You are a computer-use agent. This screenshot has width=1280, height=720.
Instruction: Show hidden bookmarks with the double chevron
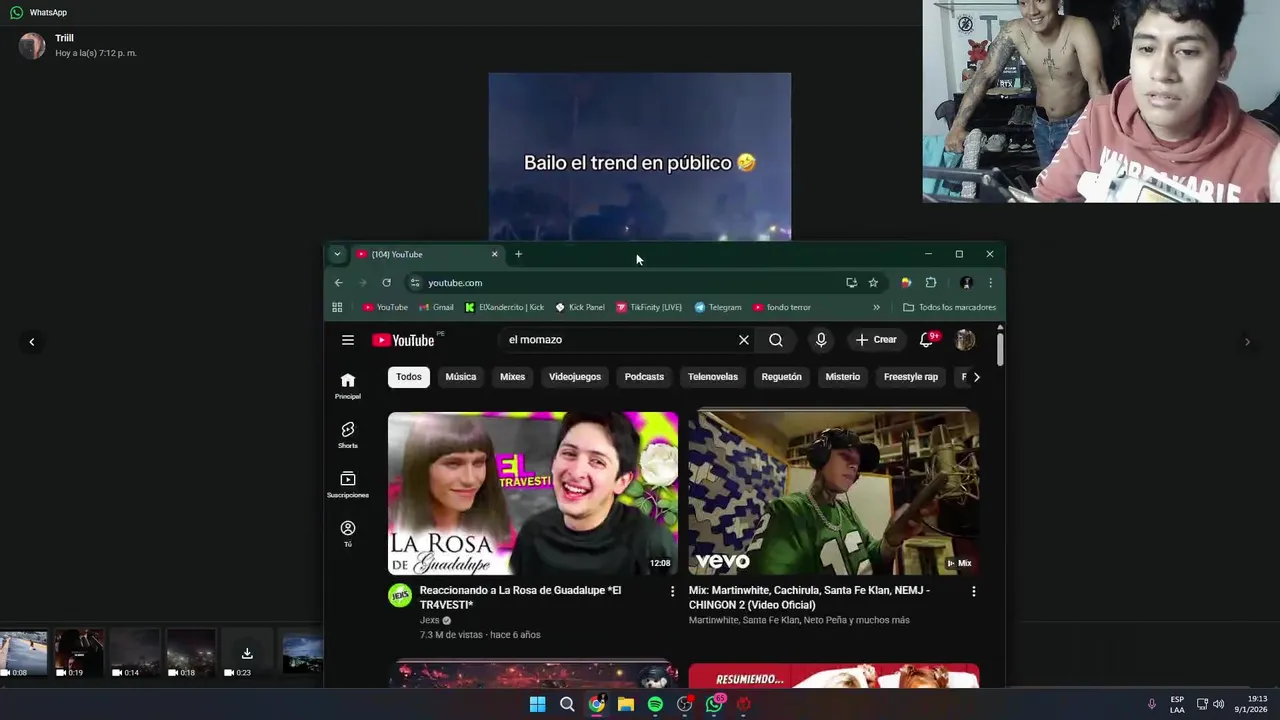coord(876,307)
